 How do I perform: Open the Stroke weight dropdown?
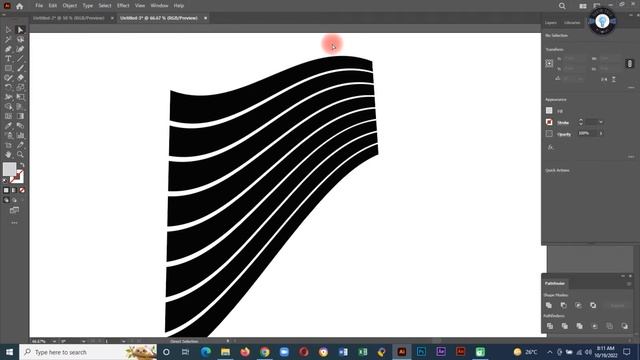pyautogui.click(x=601, y=122)
